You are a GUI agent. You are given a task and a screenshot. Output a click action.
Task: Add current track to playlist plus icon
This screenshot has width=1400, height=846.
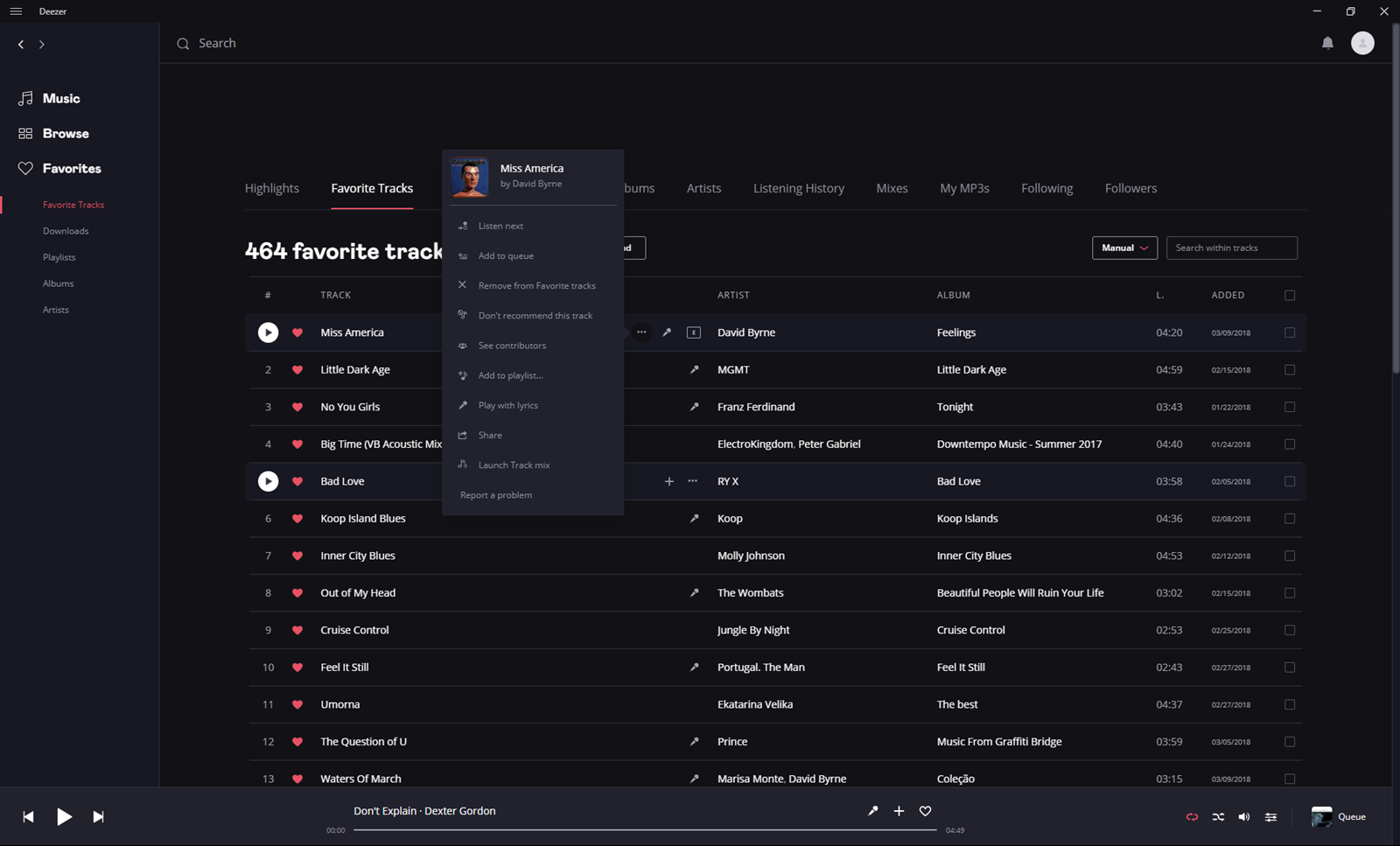click(x=899, y=811)
